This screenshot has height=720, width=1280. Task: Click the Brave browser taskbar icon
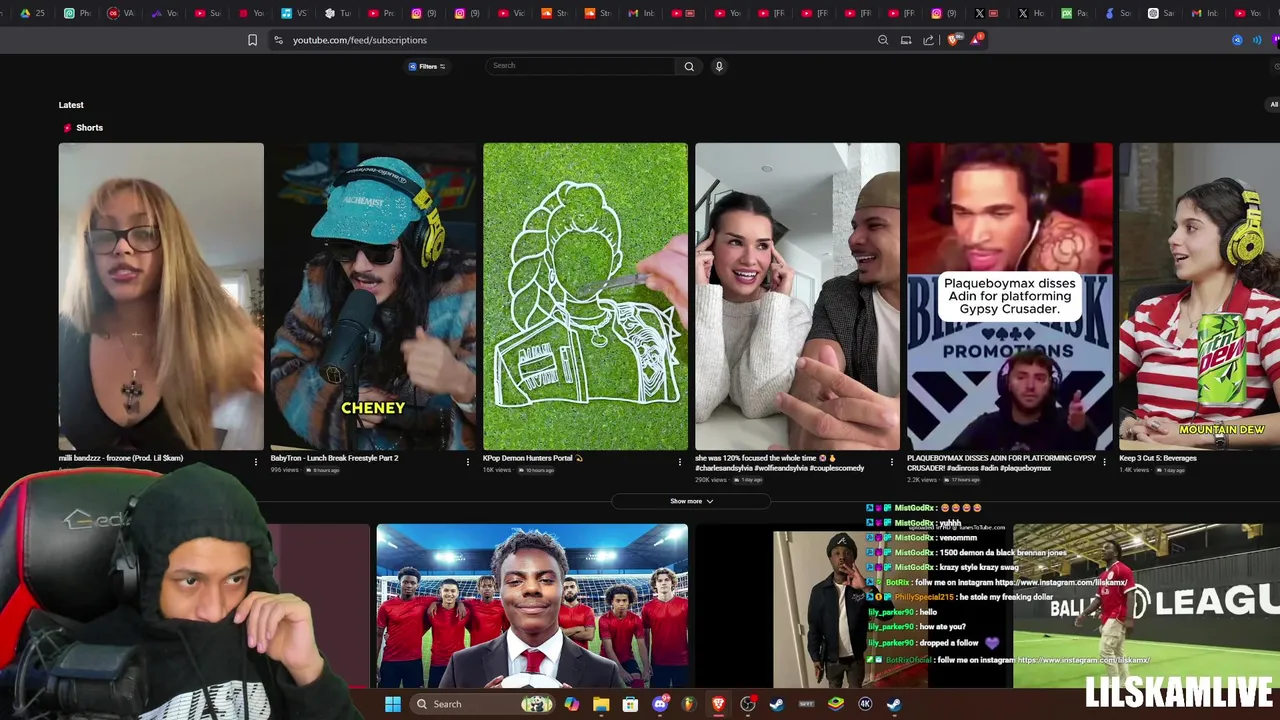718,704
